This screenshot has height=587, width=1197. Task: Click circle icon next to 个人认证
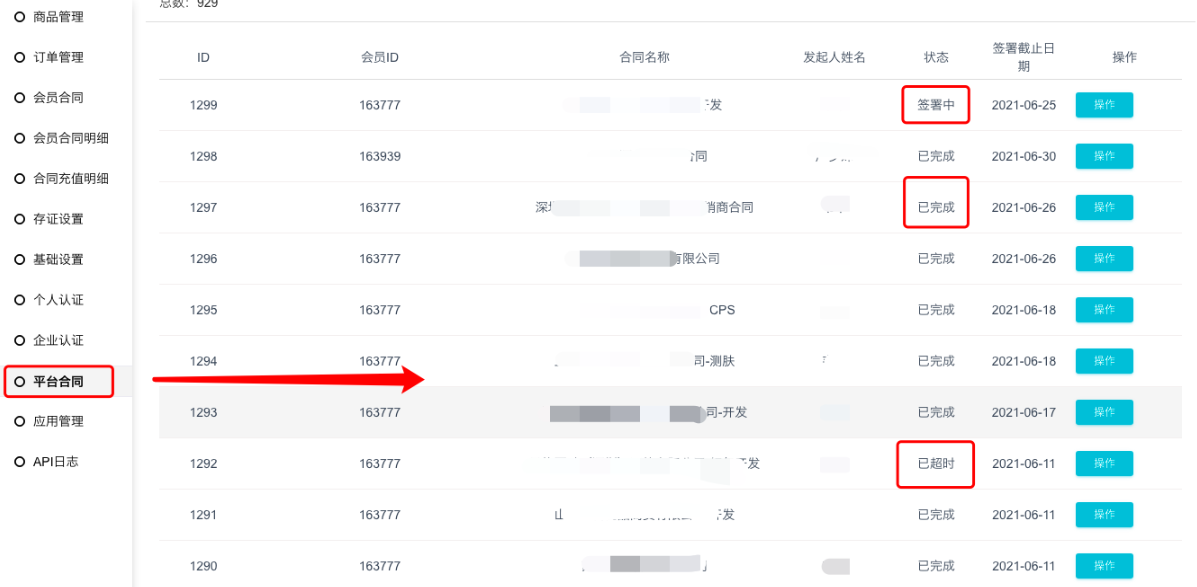click(19, 300)
